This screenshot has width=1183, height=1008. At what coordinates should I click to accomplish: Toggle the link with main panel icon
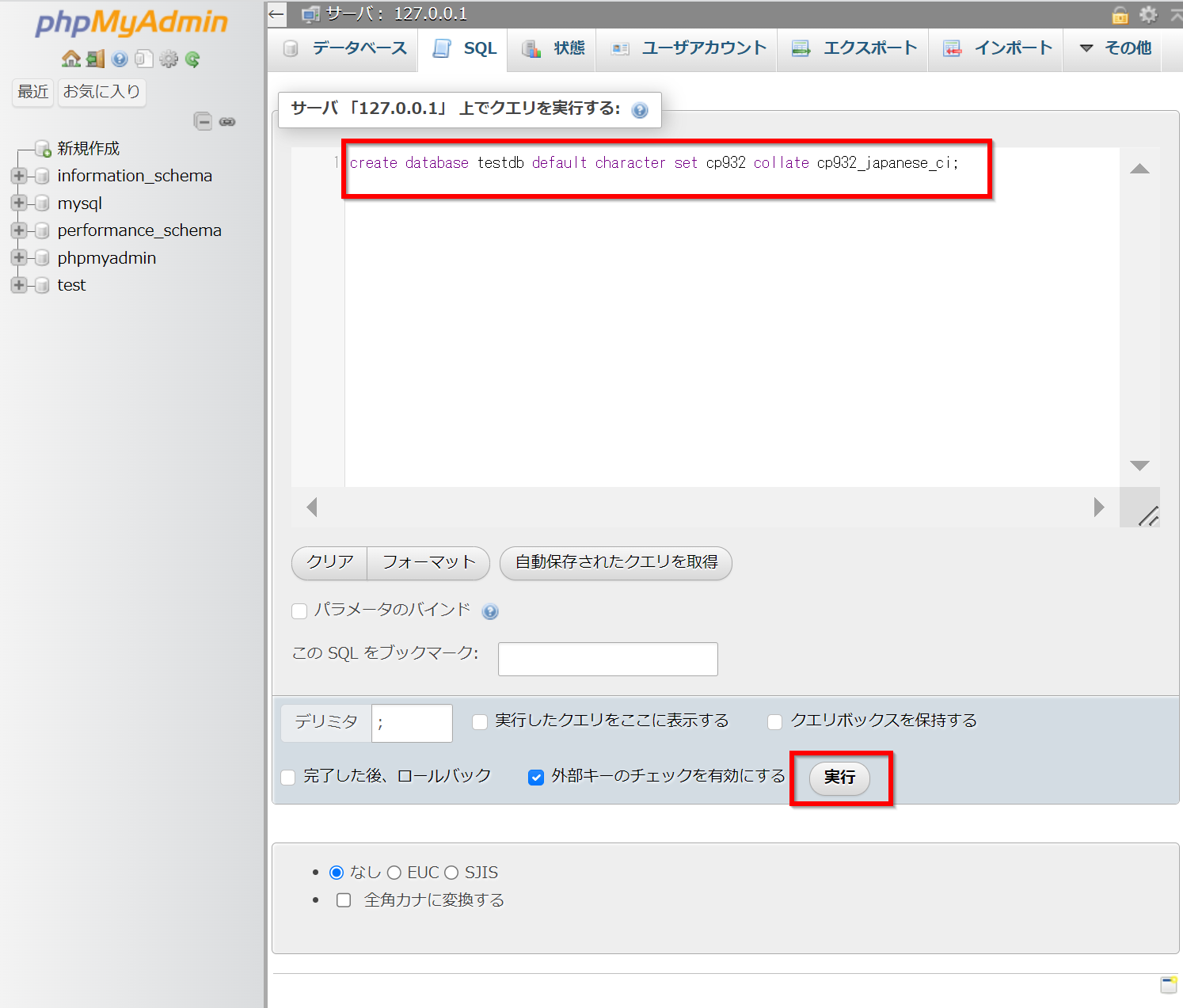pyautogui.click(x=227, y=121)
